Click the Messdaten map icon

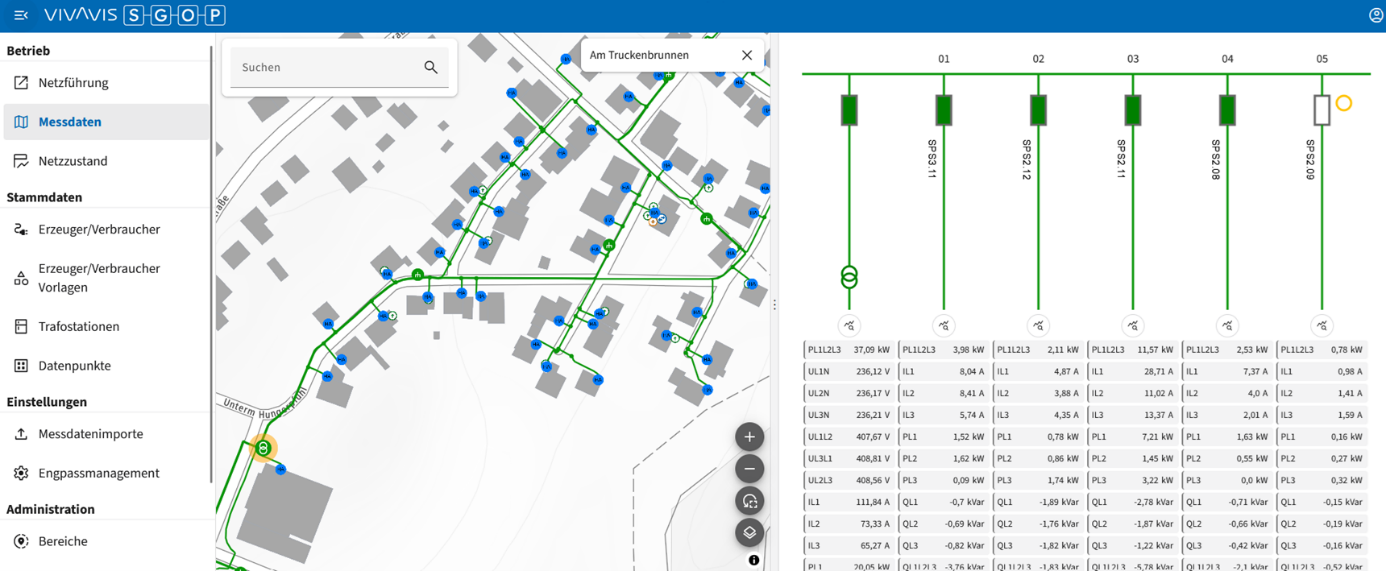pyautogui.click(x=21, y=122)
